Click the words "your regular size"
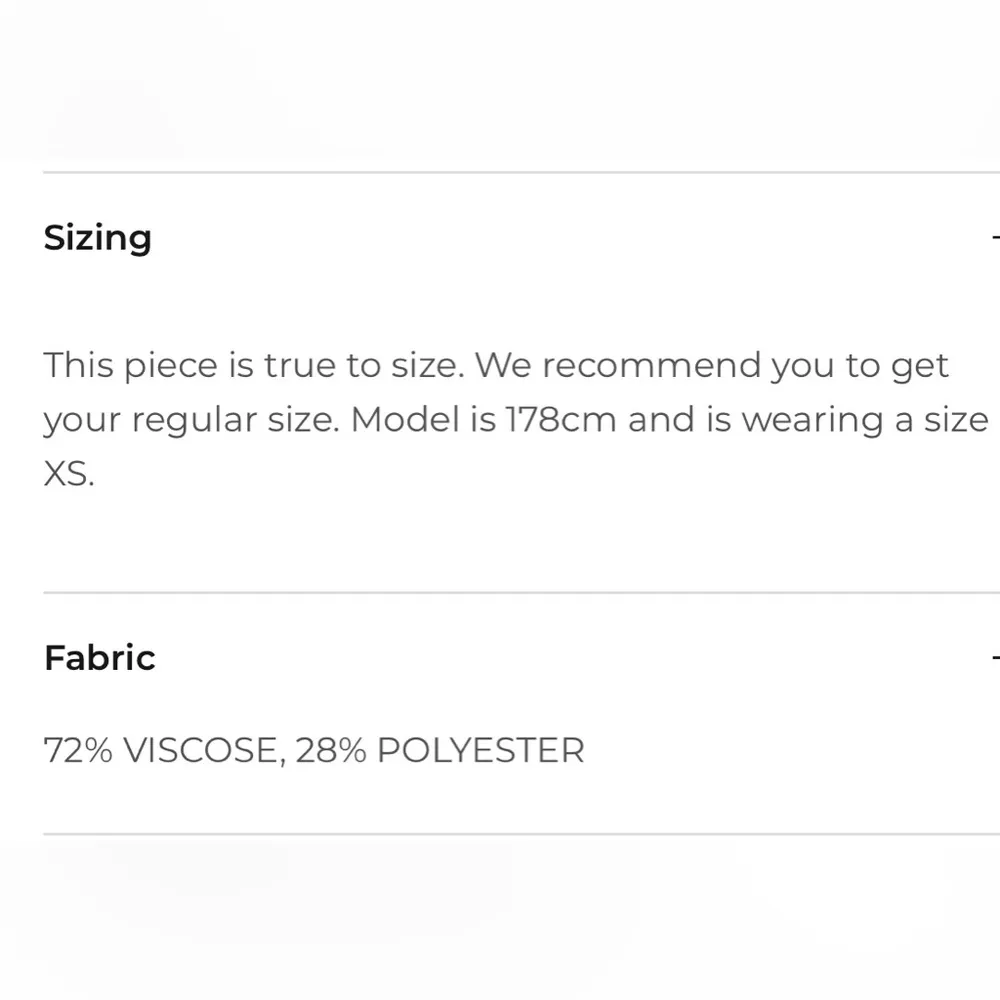The image size is (1000, 1000). tap(190, 420)
